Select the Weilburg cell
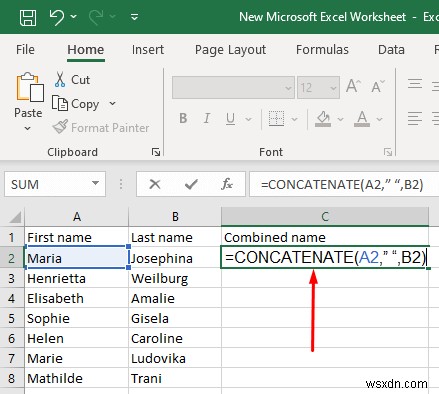 click(x=175, y=279)
